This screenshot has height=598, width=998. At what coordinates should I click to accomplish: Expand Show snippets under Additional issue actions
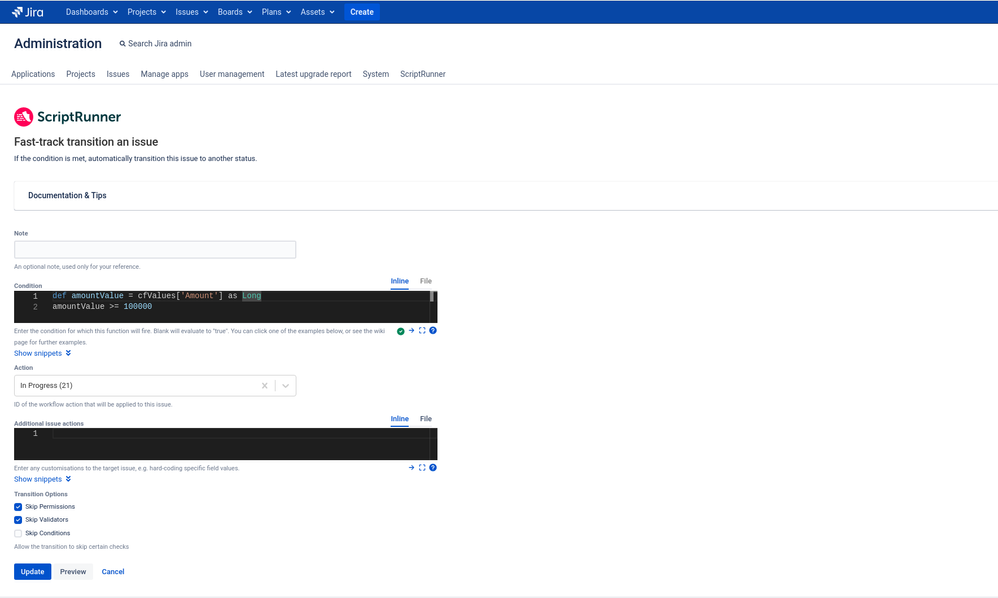tap(43, 479)
